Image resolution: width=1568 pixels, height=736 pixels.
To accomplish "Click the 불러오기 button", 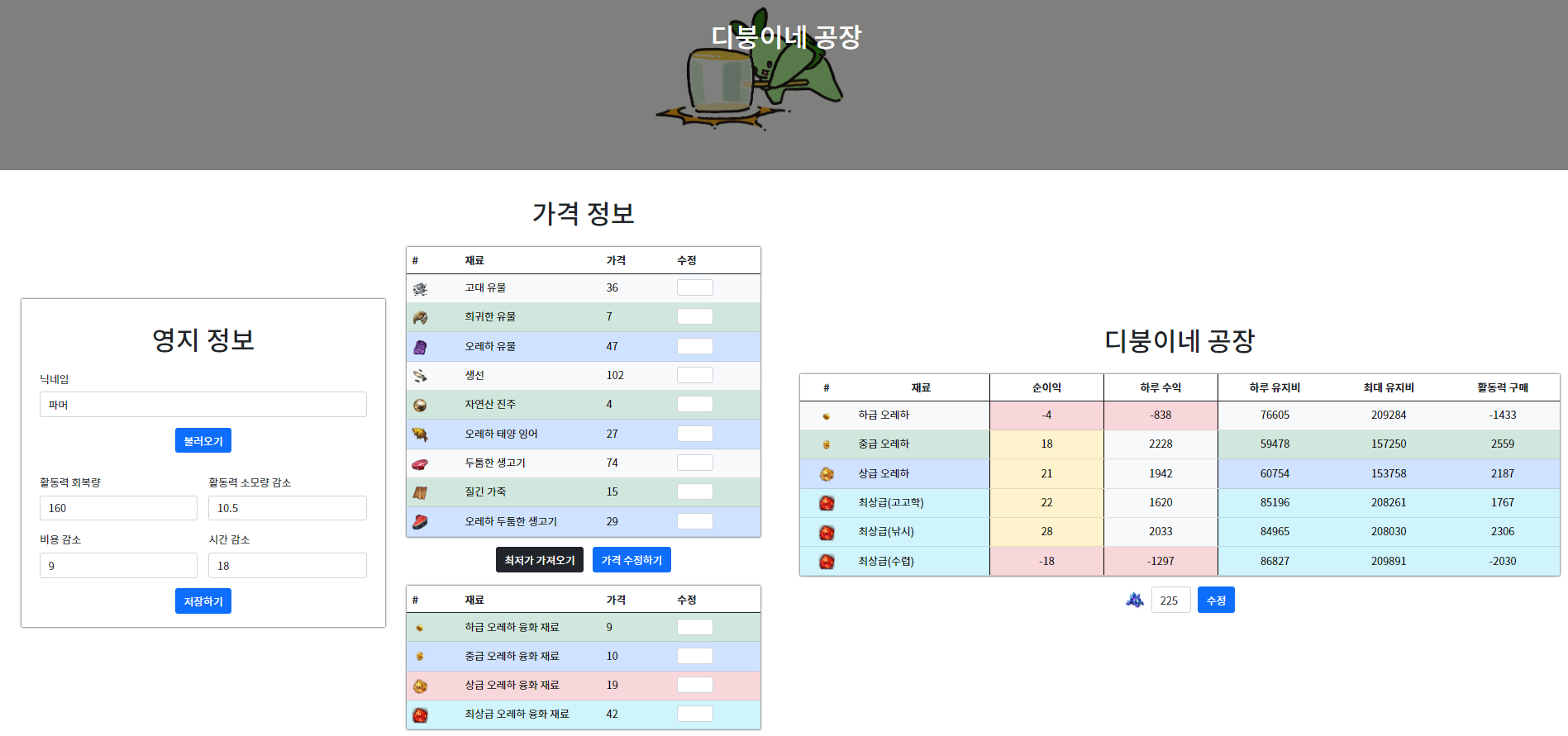I will (x=203, y=440).
